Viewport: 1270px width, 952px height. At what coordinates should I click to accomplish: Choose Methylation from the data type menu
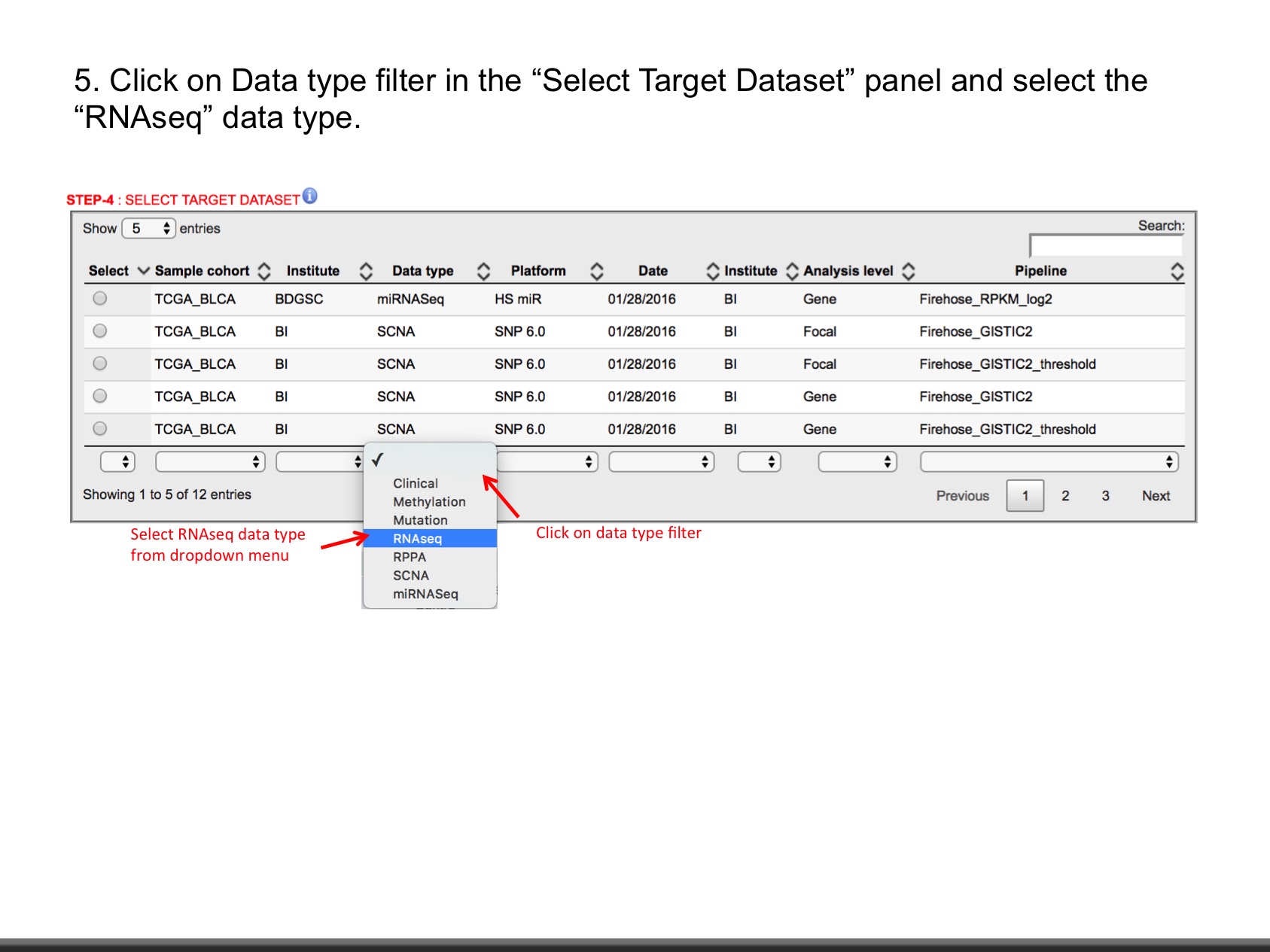tap(429, 502)
